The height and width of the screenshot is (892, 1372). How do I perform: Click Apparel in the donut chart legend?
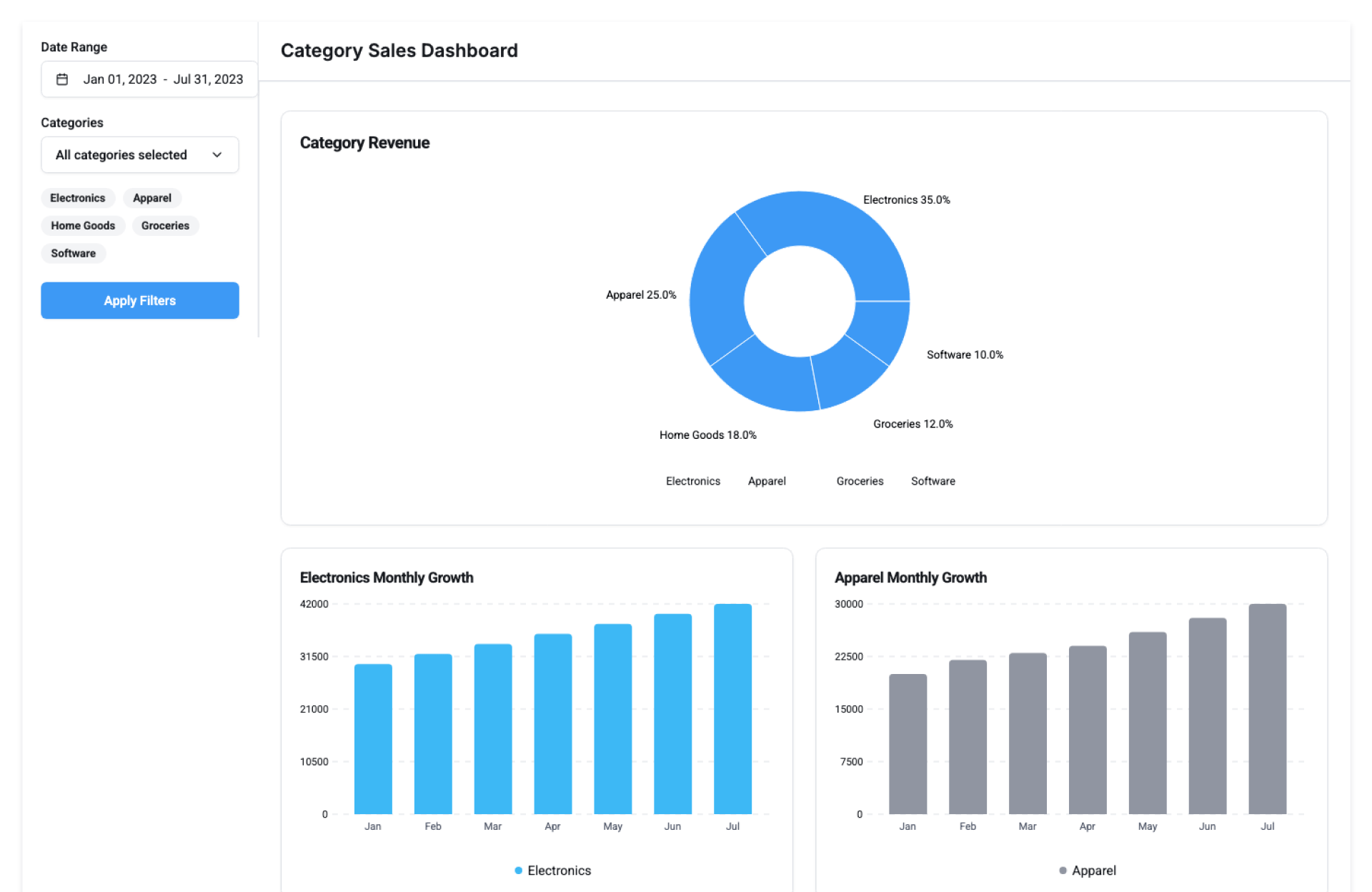coord(766,482)
